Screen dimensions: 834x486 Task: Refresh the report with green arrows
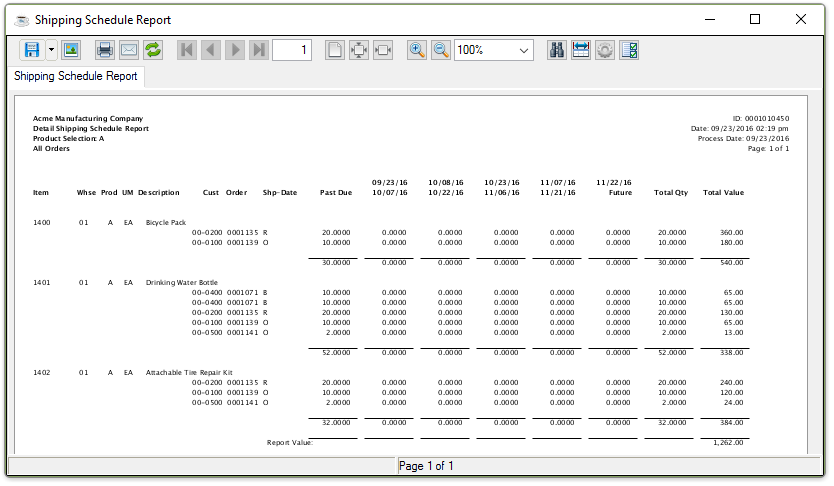(x=153, y=50)
